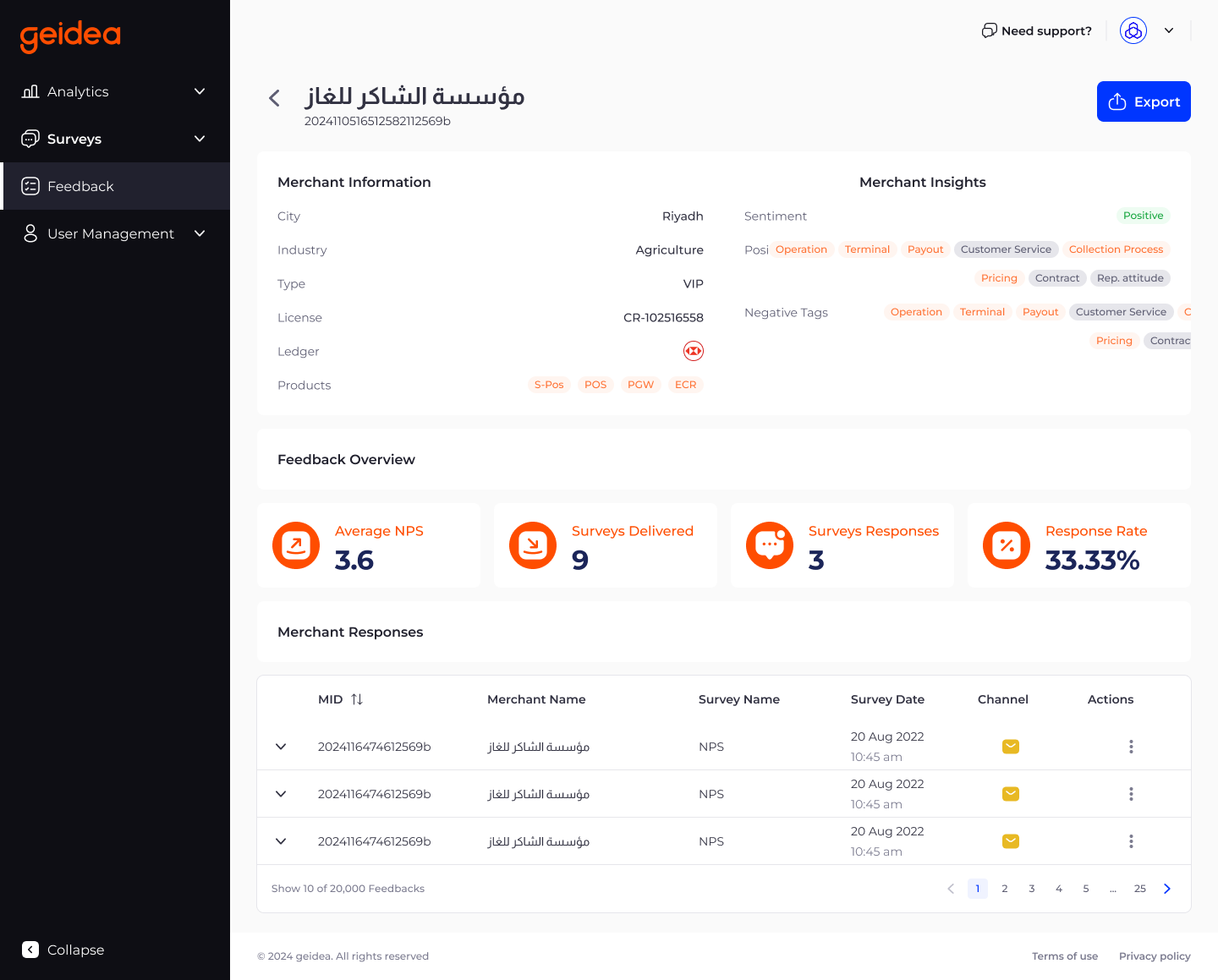Open the profile avatar icon
This screenshot has height=980, width=1218.
tap(1133, 30)
